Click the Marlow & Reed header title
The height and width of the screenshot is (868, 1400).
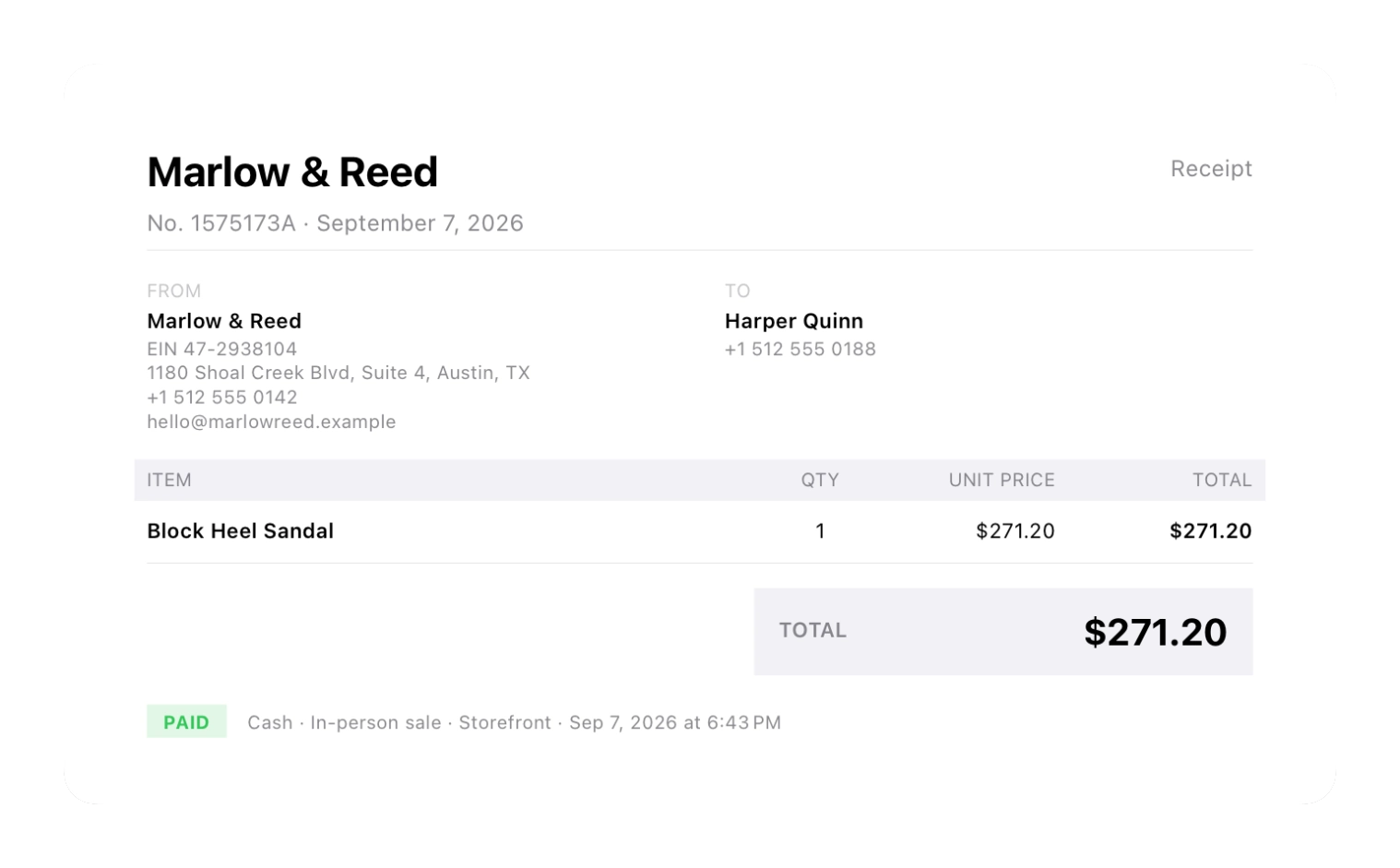(292, 172)
